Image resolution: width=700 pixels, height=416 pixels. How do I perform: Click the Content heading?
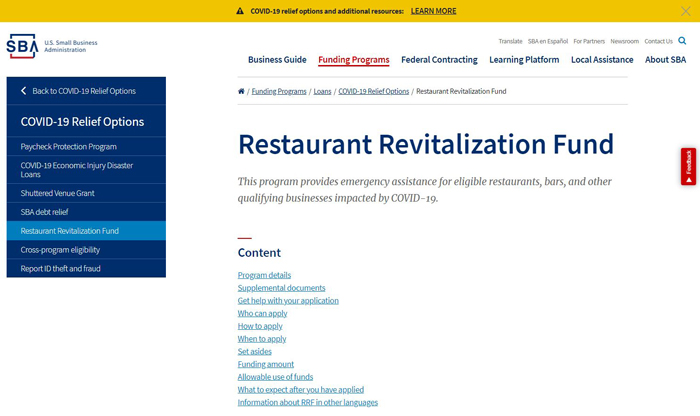click(259, 253)
